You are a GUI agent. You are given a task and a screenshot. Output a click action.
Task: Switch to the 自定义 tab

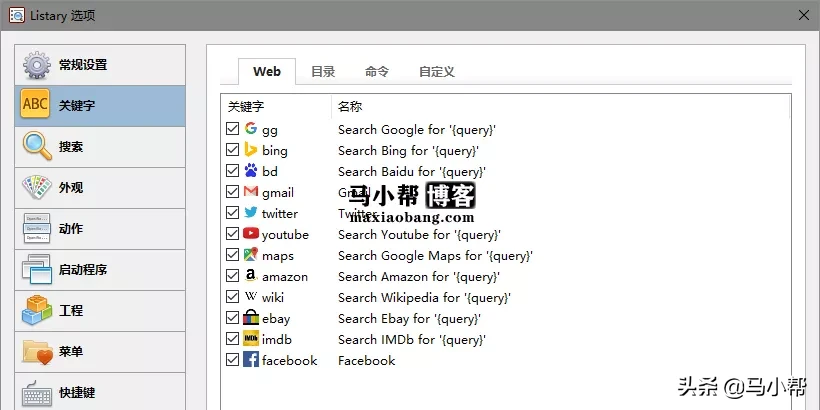pyautogui.click(x=437, y=72)
